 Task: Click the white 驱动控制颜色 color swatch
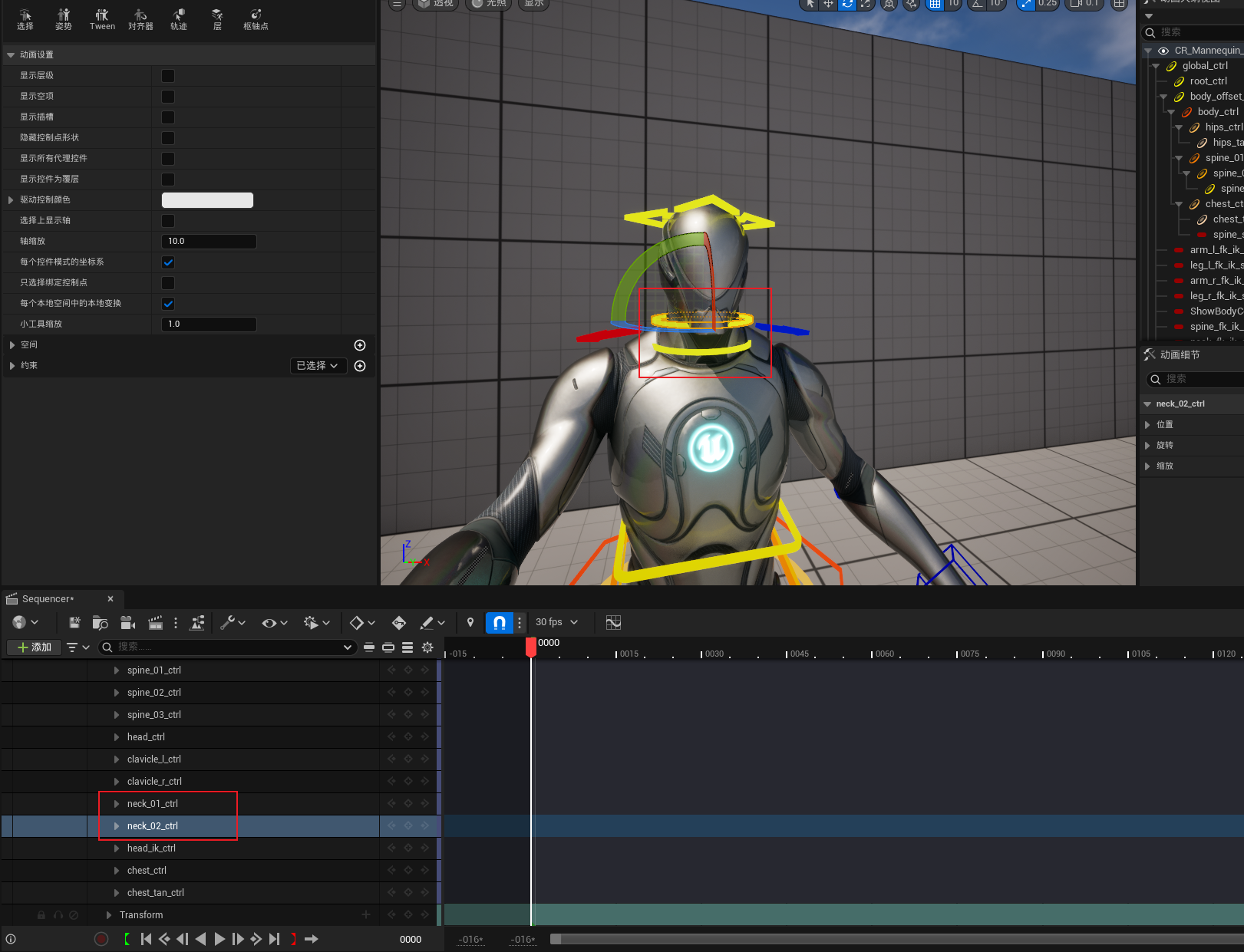(x=207, y=200)
